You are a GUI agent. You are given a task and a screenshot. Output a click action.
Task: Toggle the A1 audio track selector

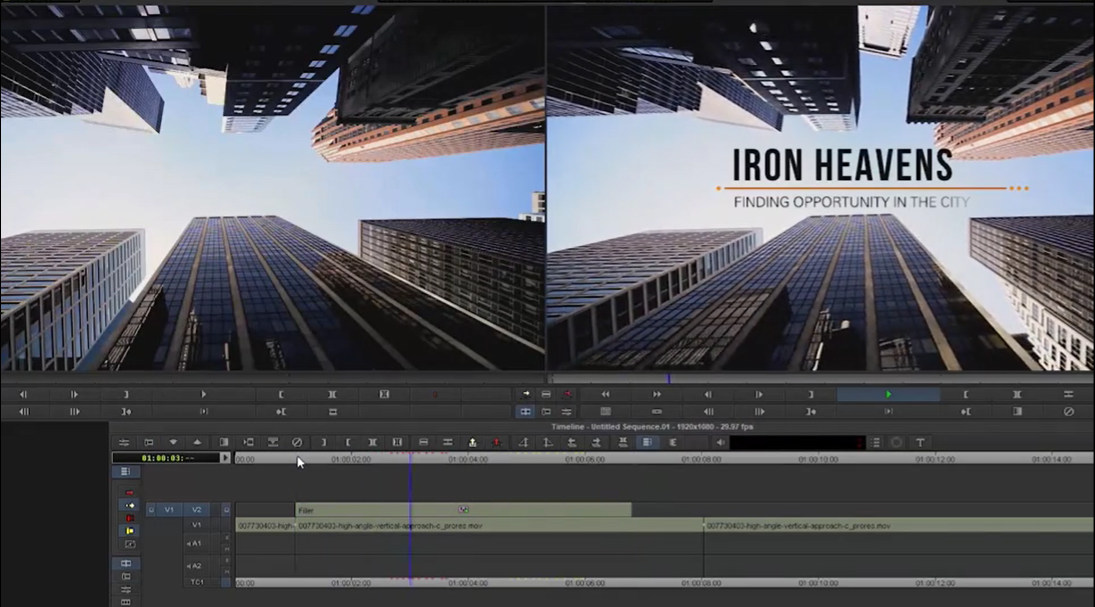196,543
